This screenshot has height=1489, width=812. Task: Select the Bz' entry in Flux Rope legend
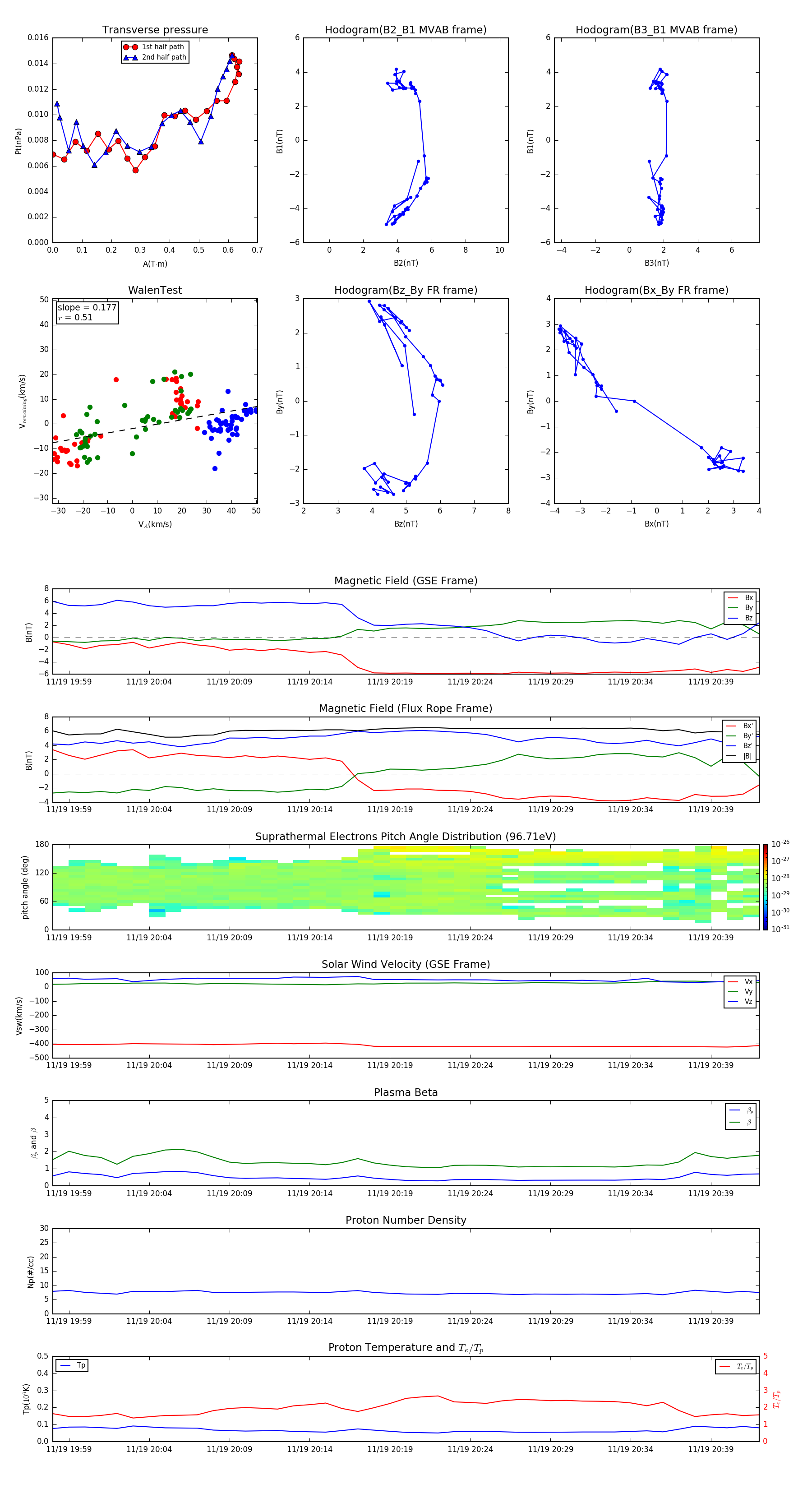coord(739,746)
